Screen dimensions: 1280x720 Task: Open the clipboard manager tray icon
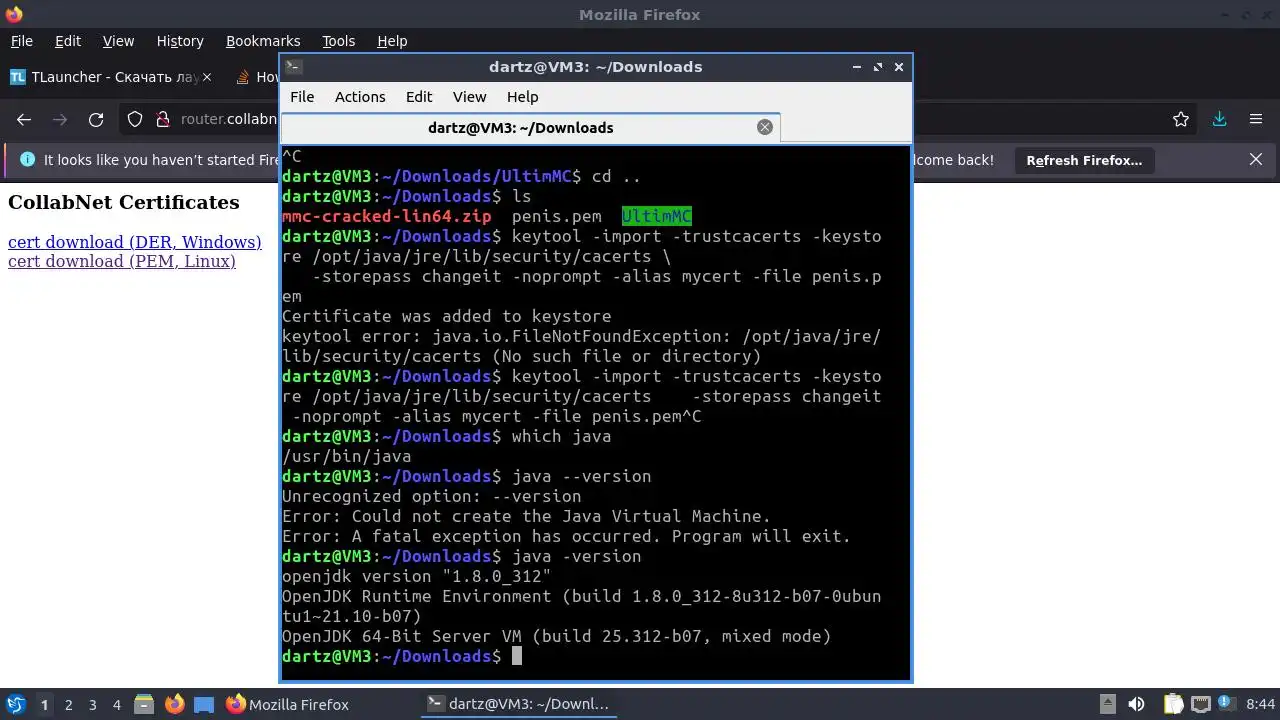[x=1173, y=704]
